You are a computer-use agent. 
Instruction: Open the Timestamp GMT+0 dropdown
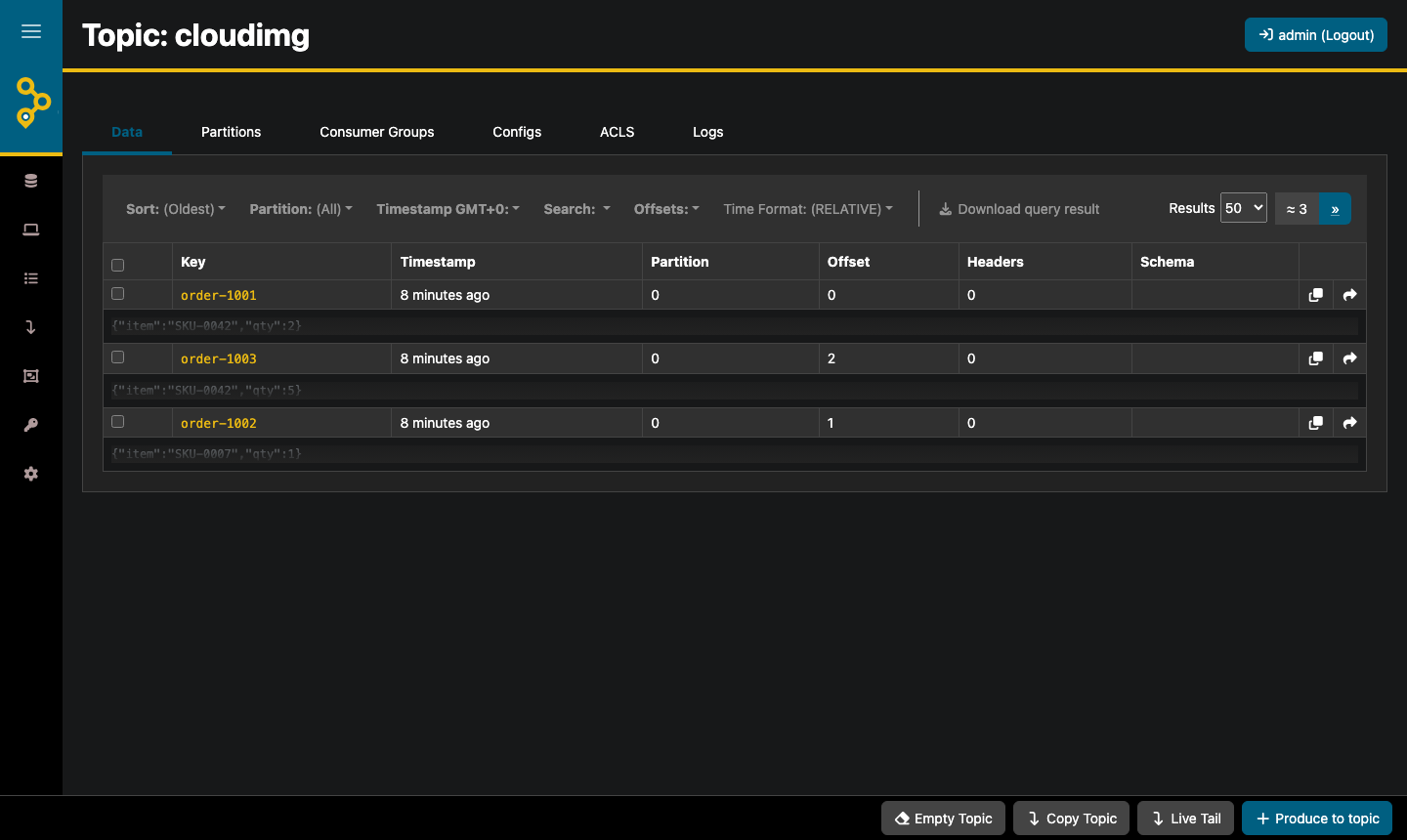(x=448, y=209)
